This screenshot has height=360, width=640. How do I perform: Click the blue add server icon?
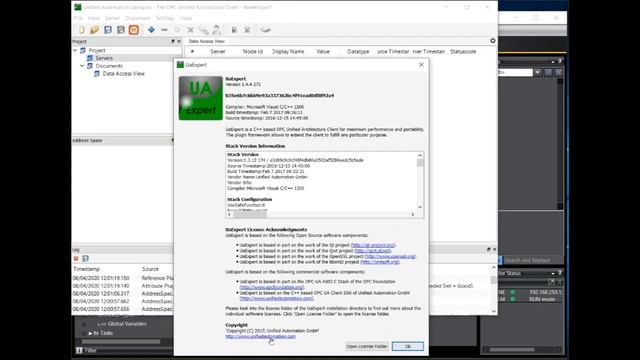pos(151,30)
